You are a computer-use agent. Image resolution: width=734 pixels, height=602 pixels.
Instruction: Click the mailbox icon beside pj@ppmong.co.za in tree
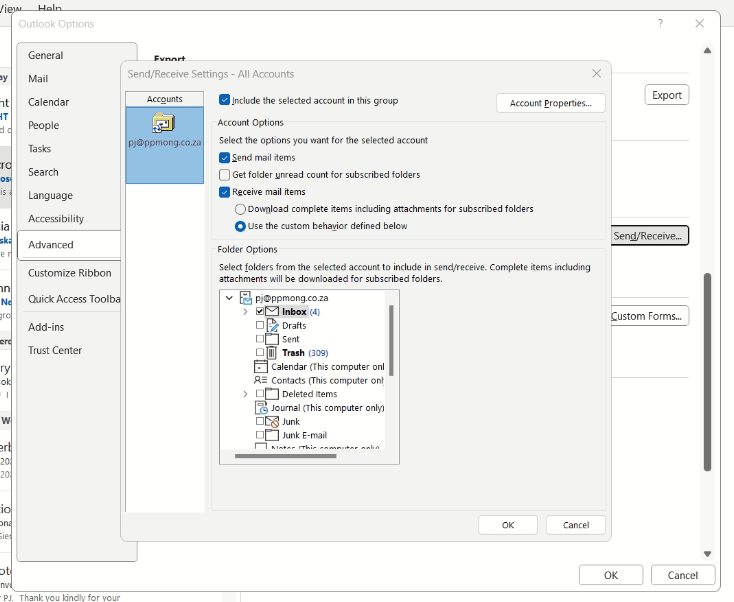click(x=246, y=298)
